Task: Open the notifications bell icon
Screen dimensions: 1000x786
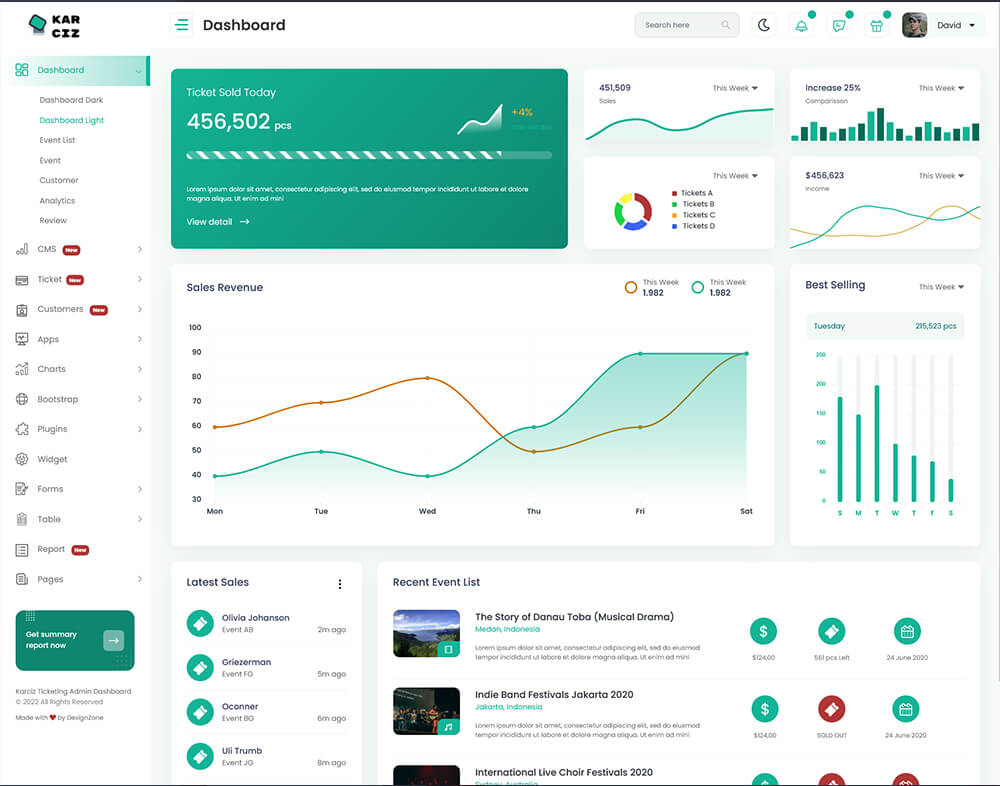Action: pos(801,25)
